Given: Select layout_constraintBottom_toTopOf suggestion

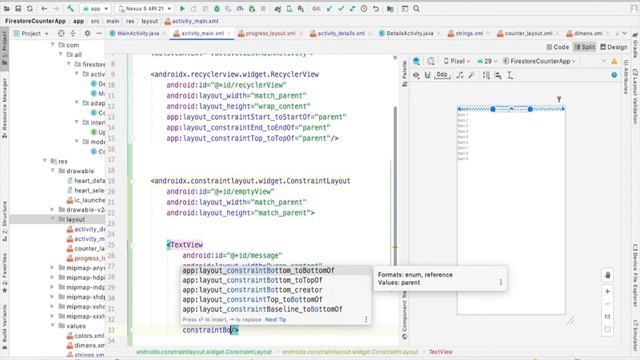Looking at the screenshot, I should pyautogui.click(x=276, y=280).
